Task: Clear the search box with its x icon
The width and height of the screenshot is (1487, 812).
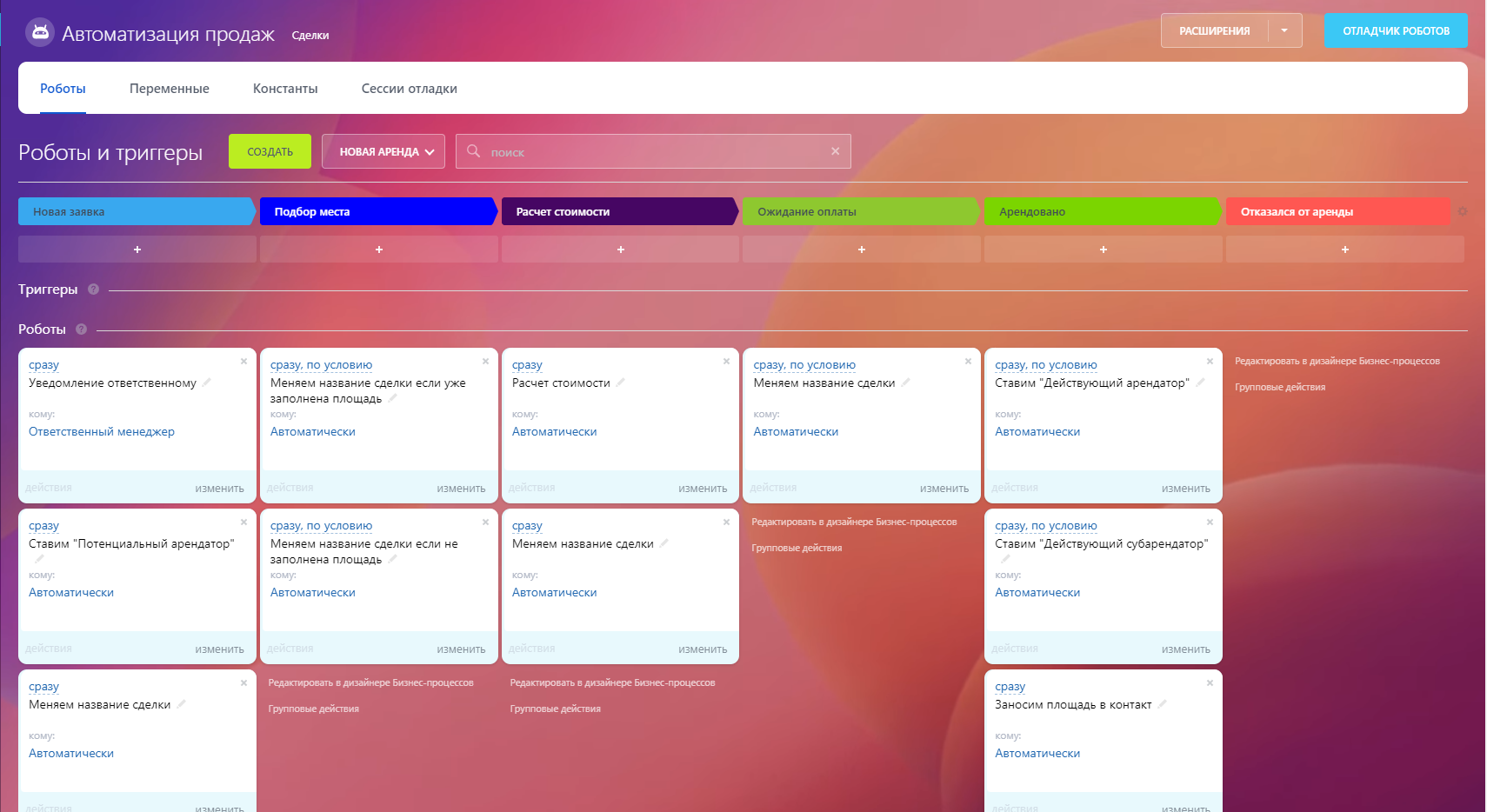Action: (x=835, y=151)
